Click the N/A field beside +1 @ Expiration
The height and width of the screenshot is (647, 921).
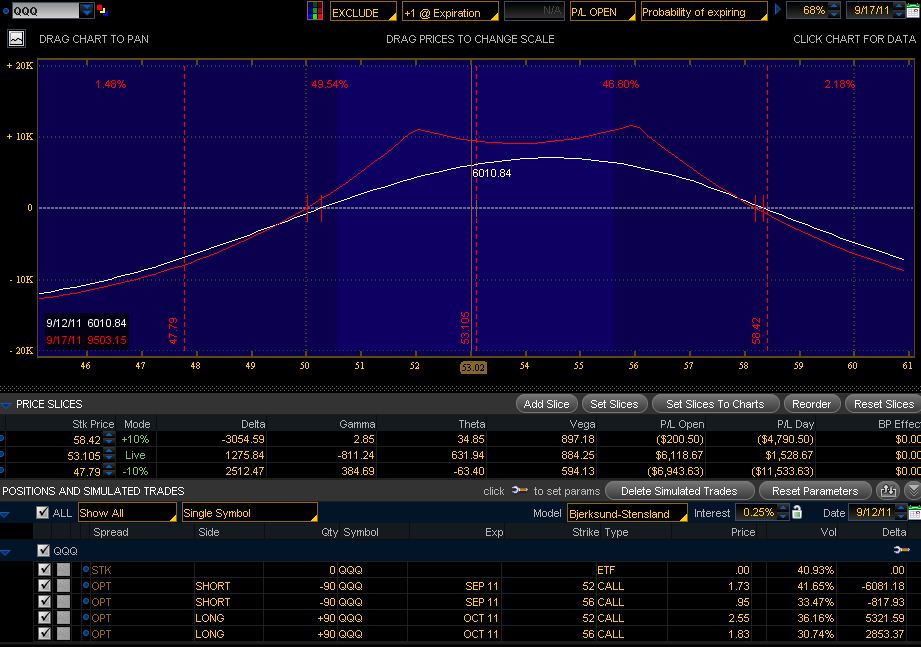click(534, 11)
